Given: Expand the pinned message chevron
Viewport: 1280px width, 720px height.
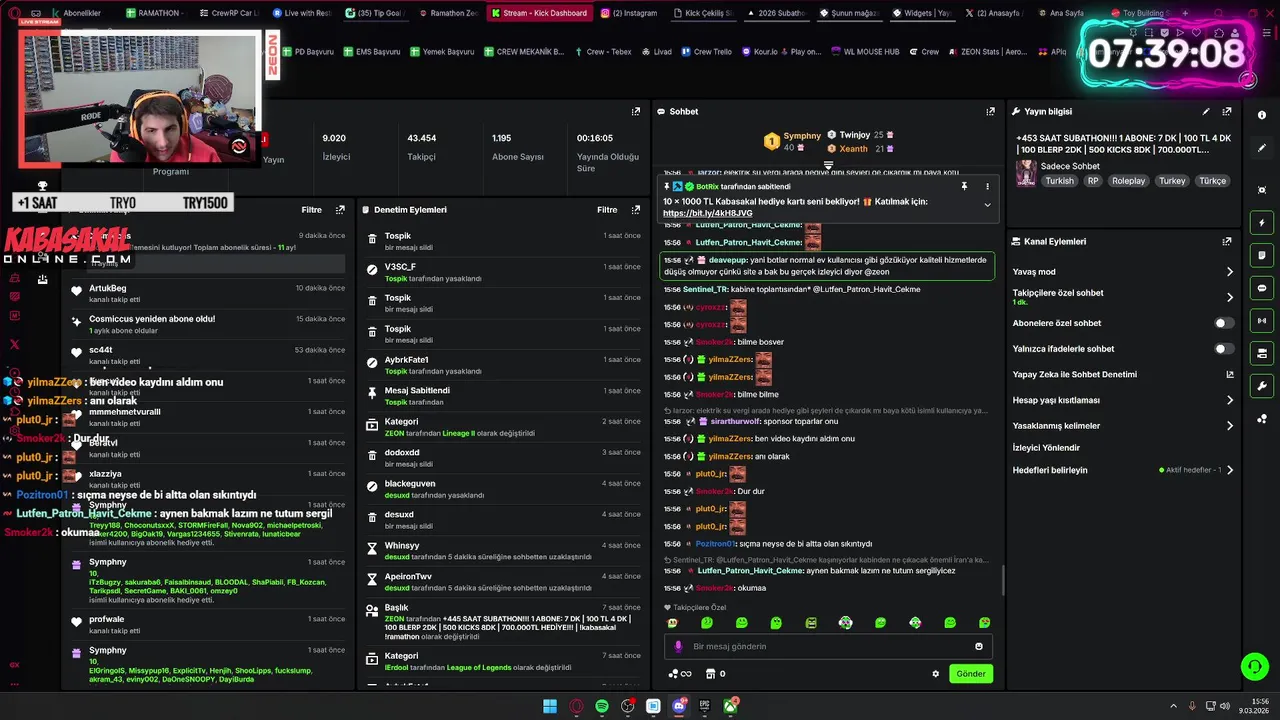Looking at the screenshot, I should [x=987, y=205].
